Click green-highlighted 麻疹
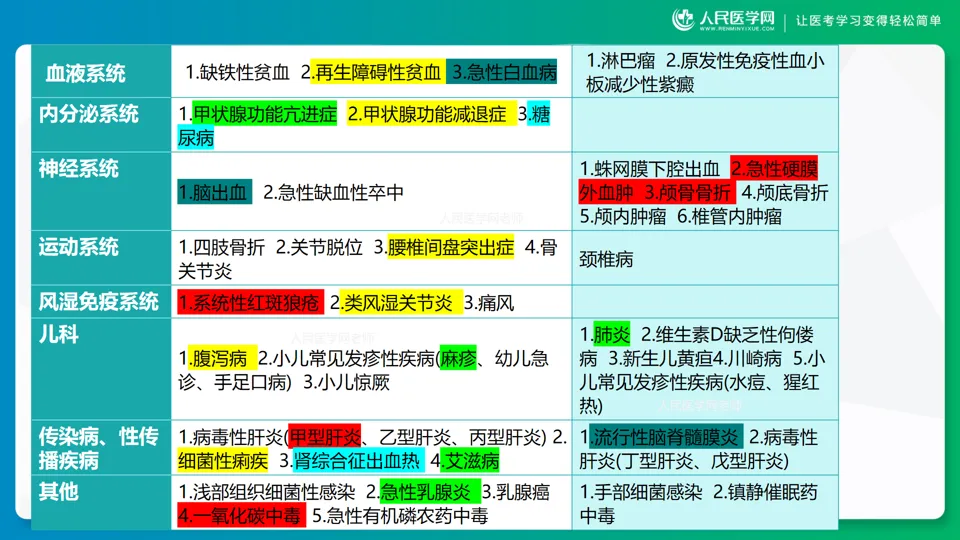 458,358
